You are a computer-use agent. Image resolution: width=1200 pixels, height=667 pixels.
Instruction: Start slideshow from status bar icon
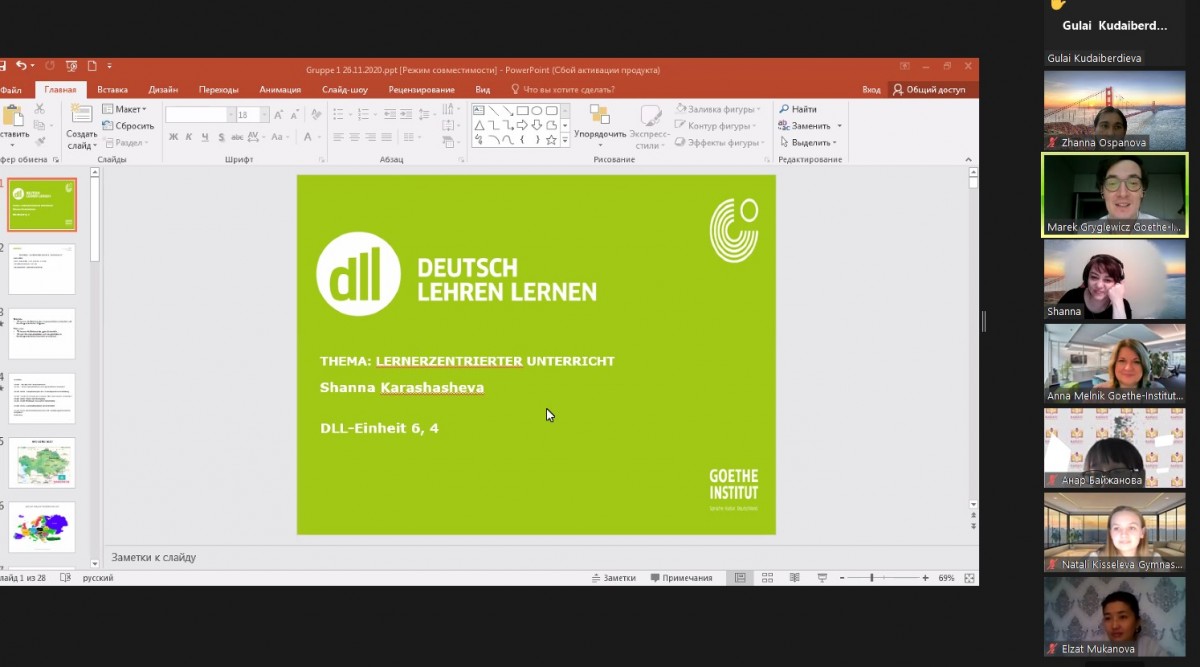(822, 578)
